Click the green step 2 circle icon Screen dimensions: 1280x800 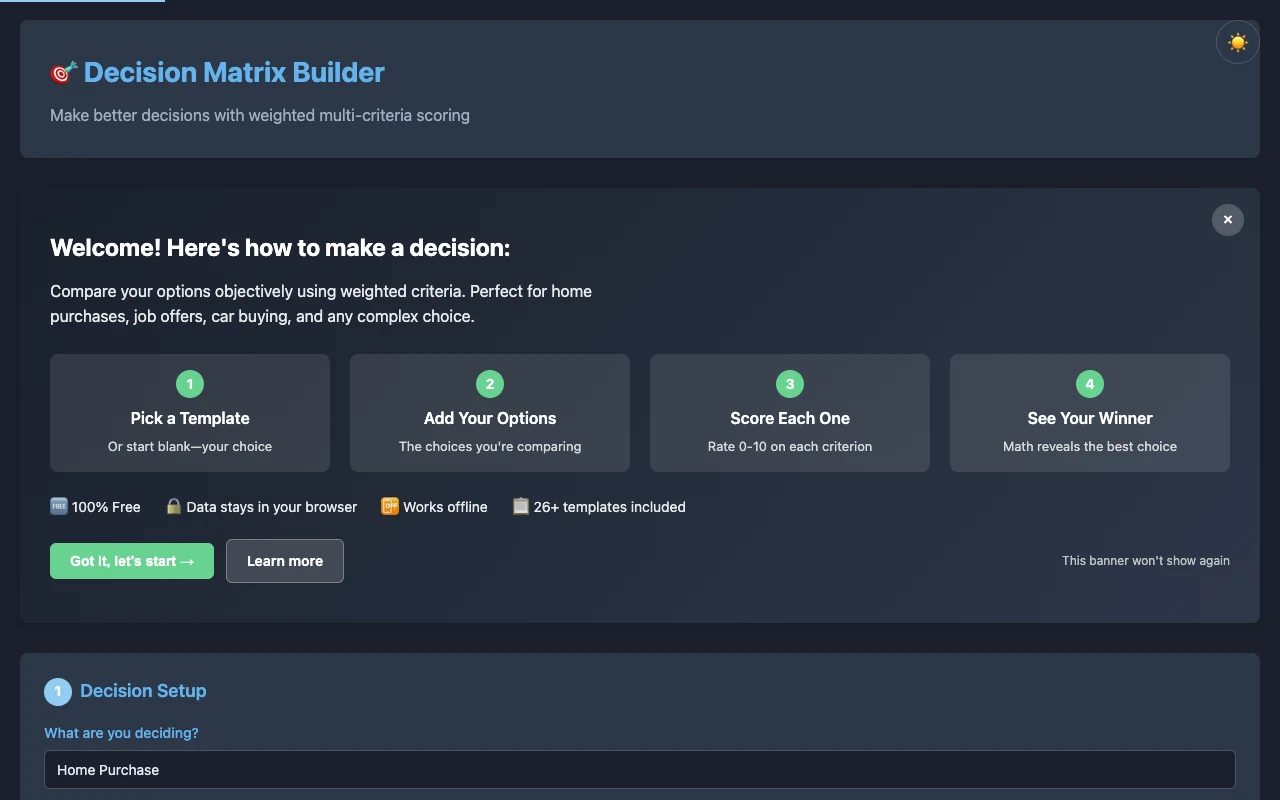coord(490,383)
